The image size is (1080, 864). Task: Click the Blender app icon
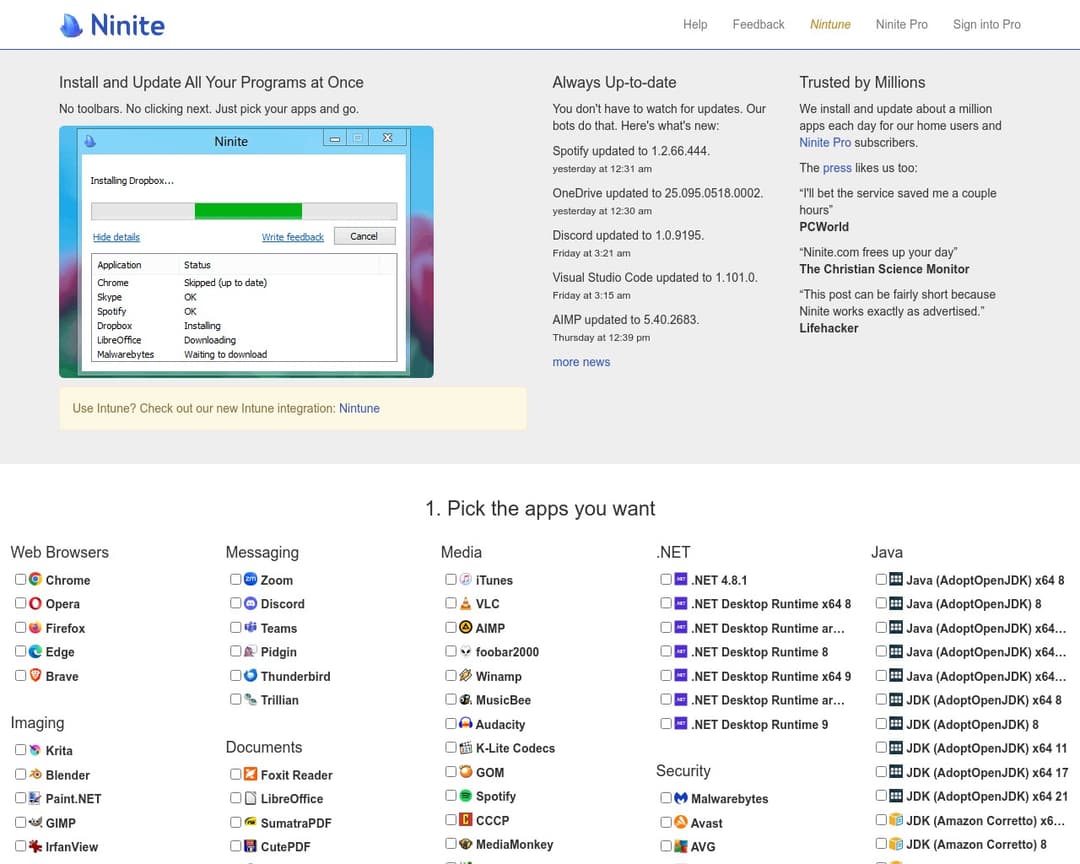[x=35, y=774]
